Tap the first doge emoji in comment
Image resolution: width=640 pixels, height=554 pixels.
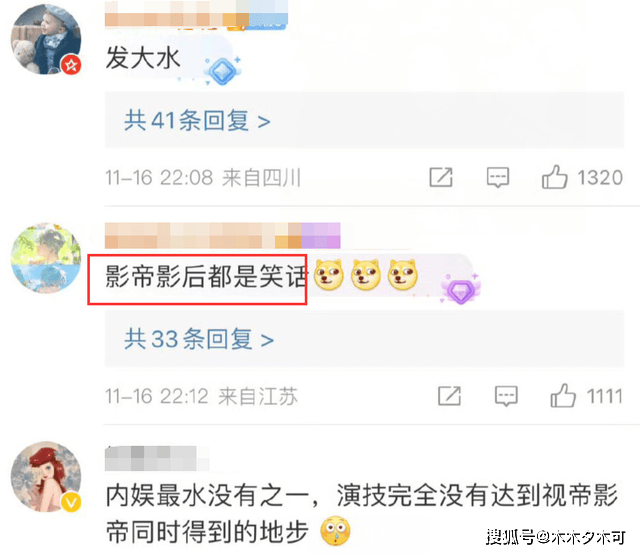pyautogui.click(x=329, y=274)
